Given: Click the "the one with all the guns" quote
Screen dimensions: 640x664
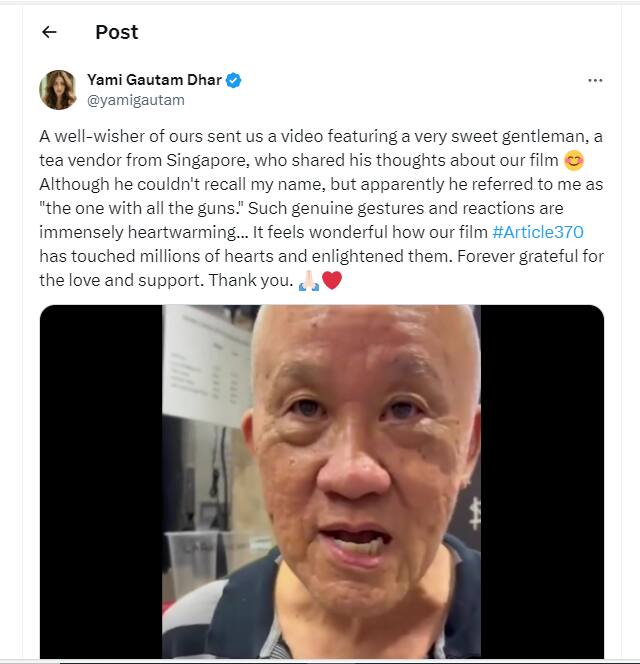Looking at the screenshot, I should pos(141,208).
